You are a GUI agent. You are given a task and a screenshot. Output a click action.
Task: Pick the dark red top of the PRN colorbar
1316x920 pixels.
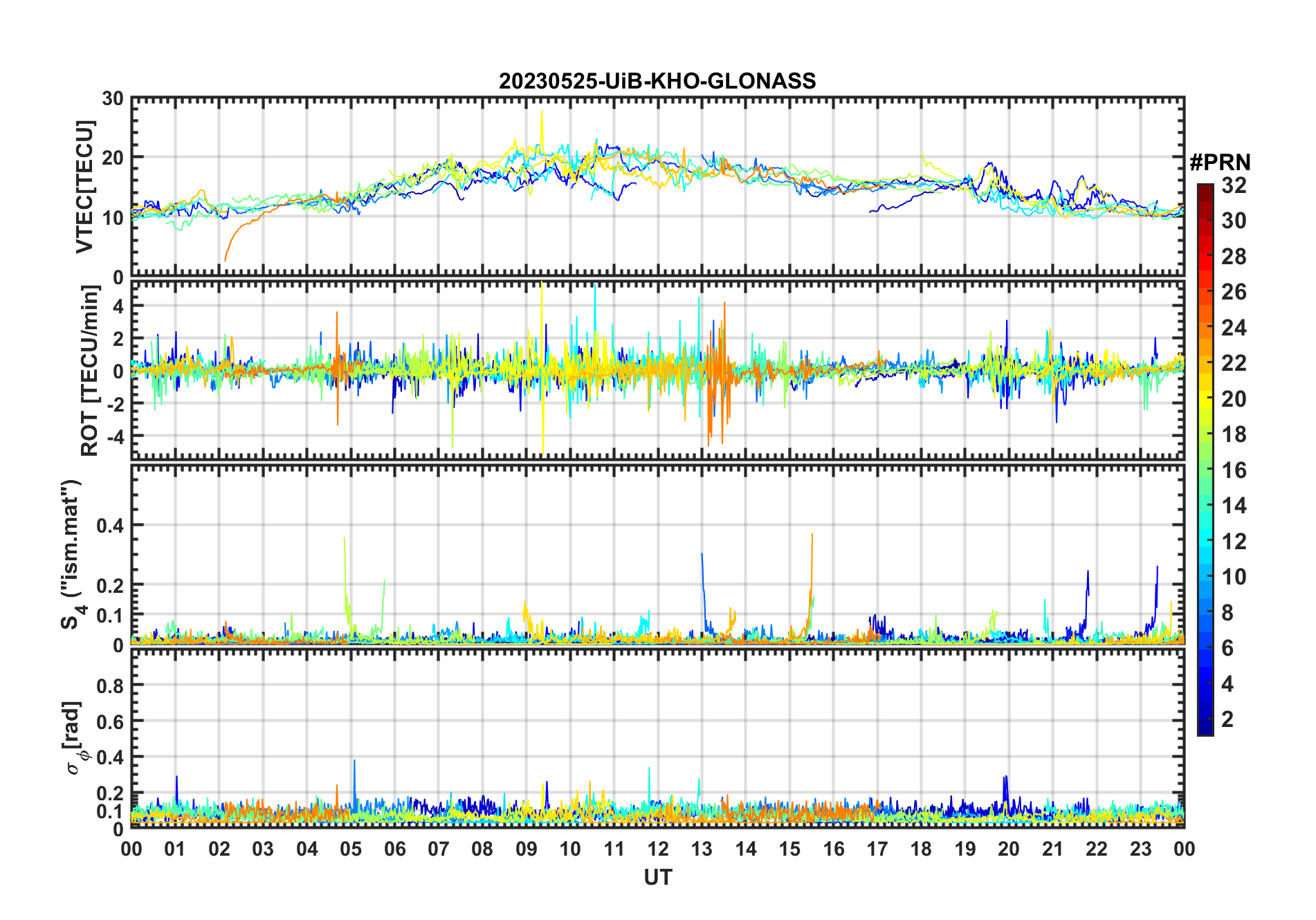tap(1205, 190)
